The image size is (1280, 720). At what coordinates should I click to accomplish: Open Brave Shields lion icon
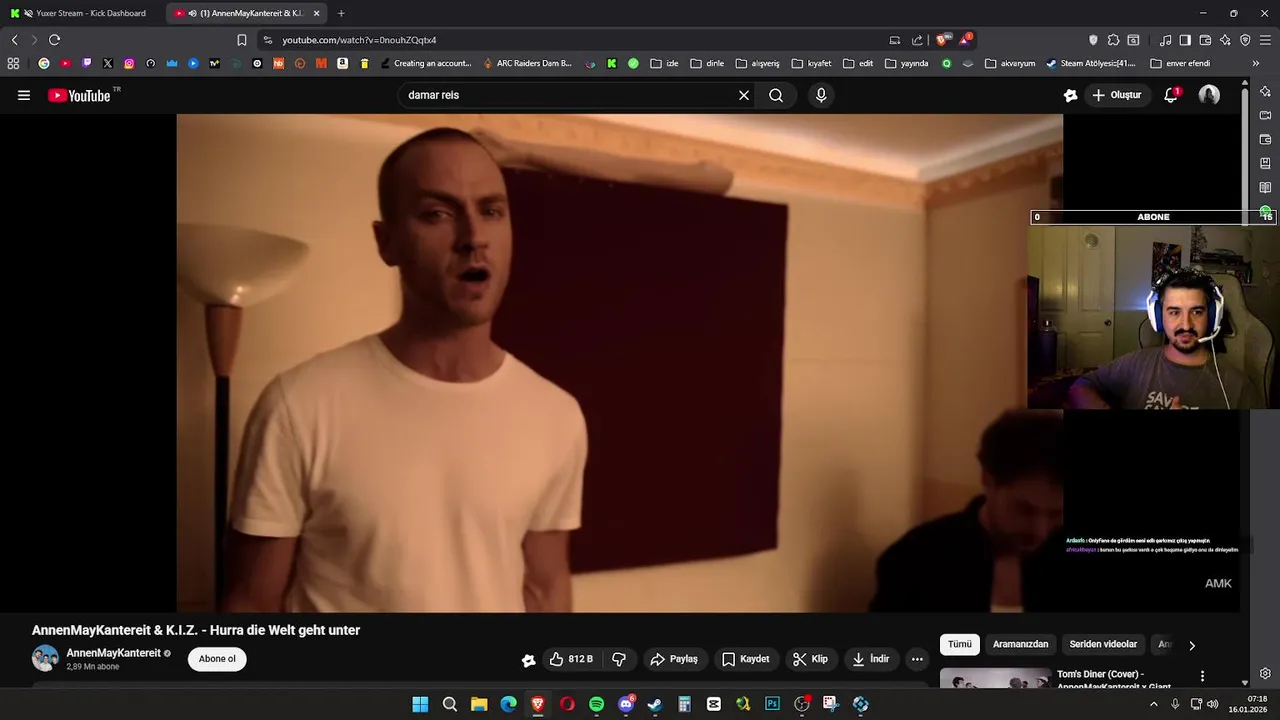point(941,40)
